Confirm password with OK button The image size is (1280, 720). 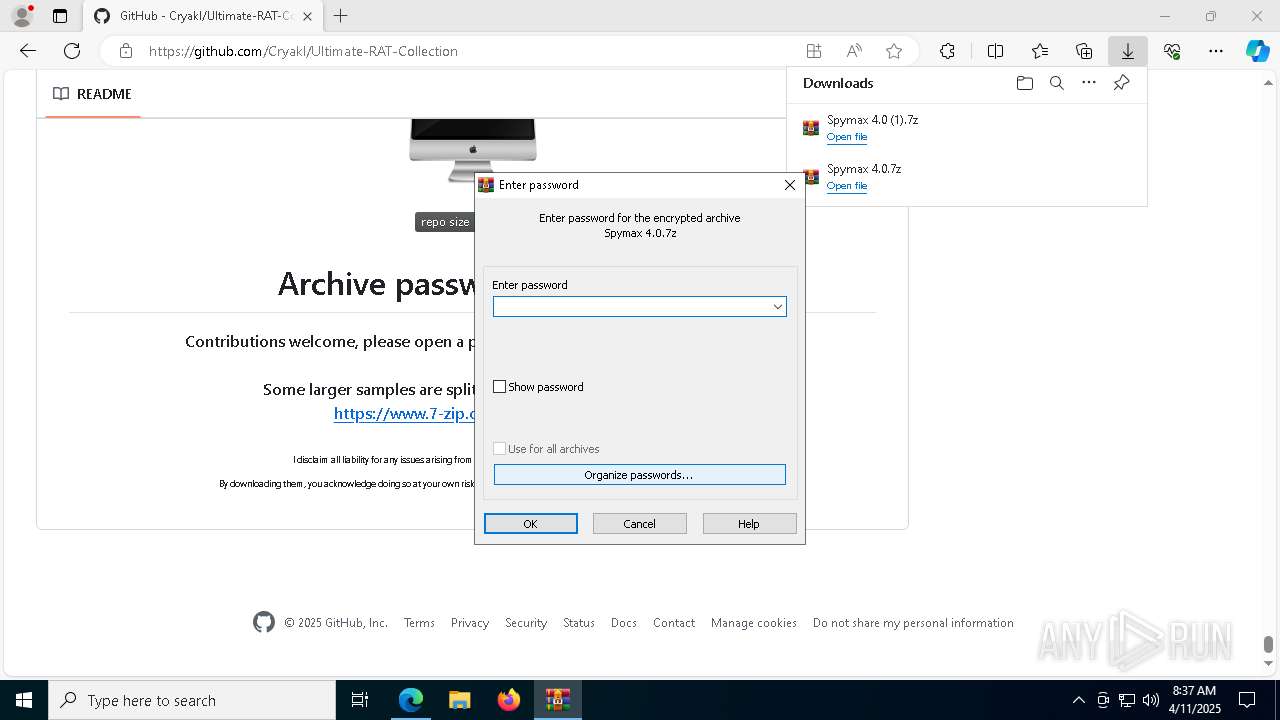click(531, 524)
